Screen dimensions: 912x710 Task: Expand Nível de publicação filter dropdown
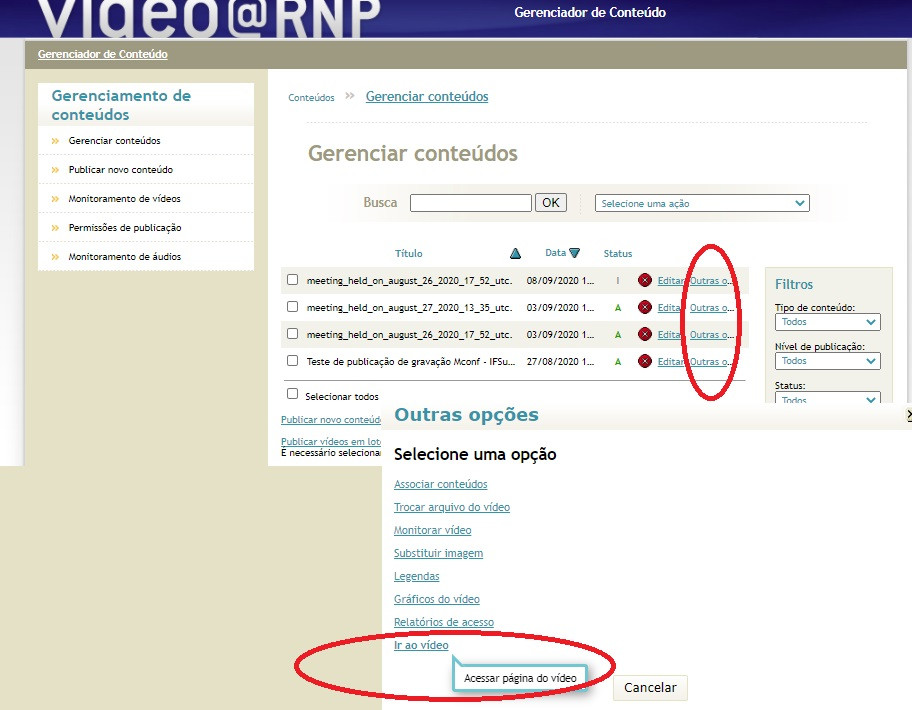point(828,361)
